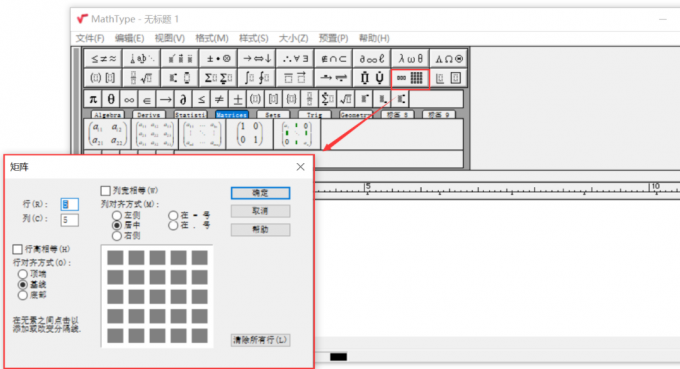Enable the 行高相等 checkbox

point(17,249)
